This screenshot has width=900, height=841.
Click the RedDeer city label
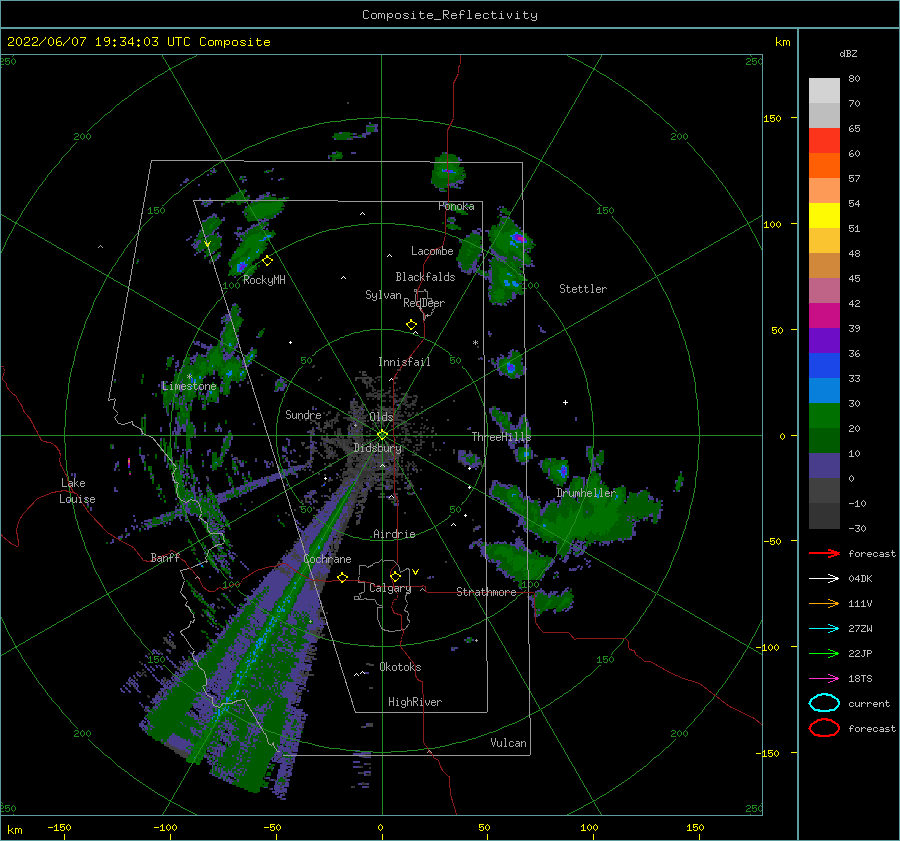point(424,303)
